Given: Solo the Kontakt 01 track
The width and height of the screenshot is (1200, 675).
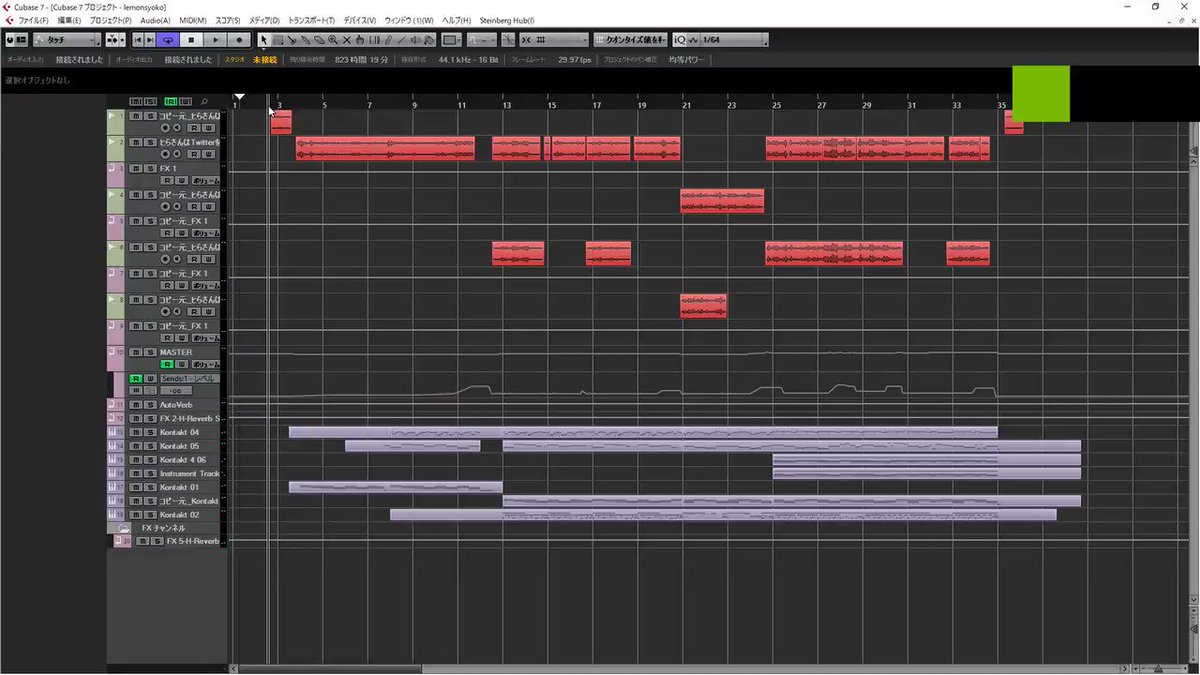Looking at the screenshot, I should coord(150,487).
